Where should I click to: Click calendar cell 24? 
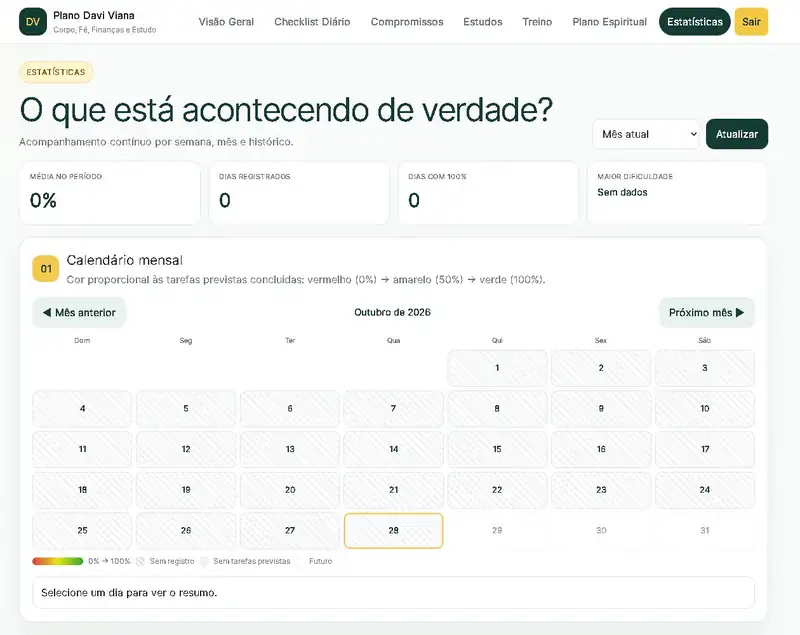(705, 490)
